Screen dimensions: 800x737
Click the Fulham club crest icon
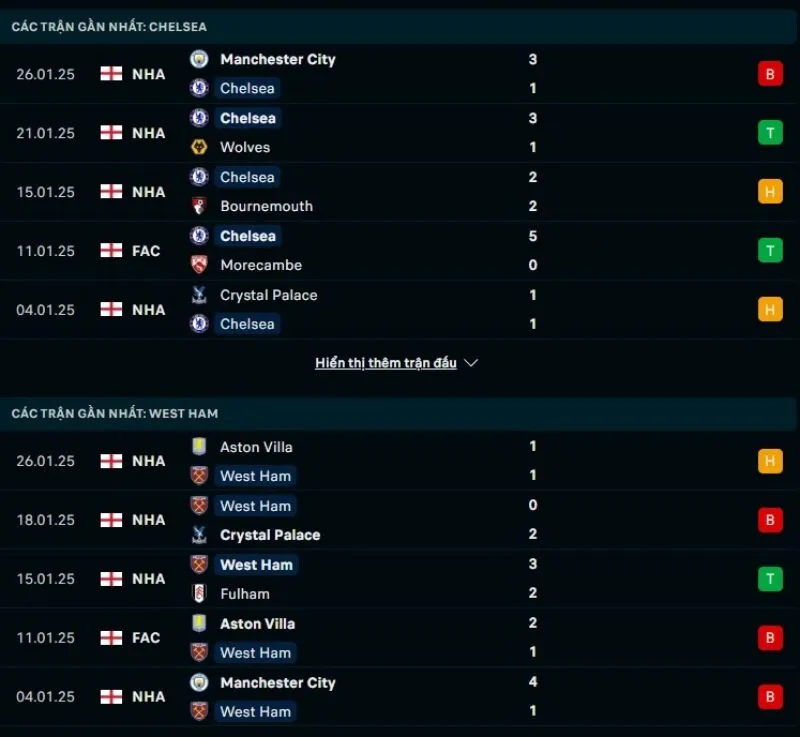(x=199, y=593)
